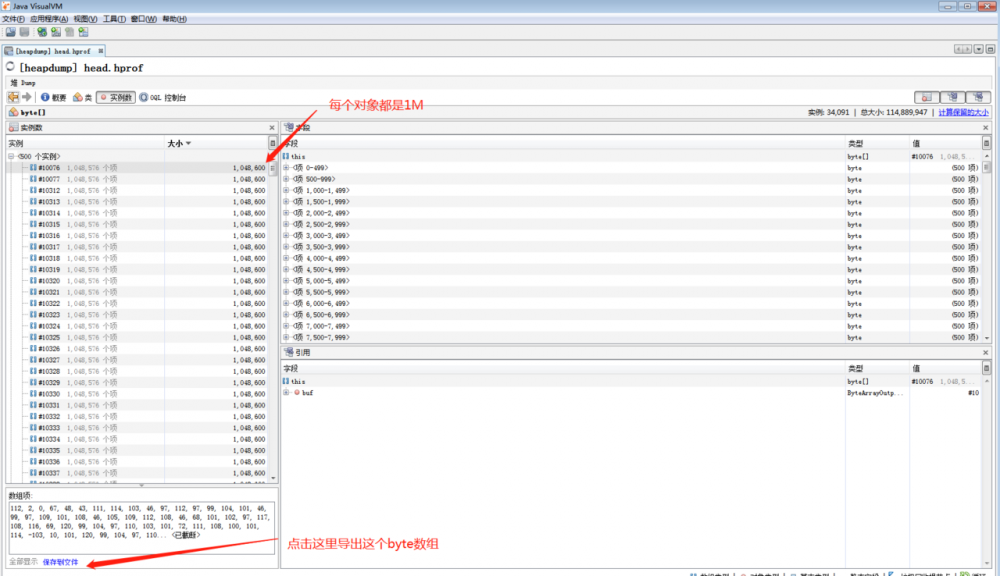The width and height of the screenshot is (1000, 576).
Task: Select the this row in references table
Action: 631,381
